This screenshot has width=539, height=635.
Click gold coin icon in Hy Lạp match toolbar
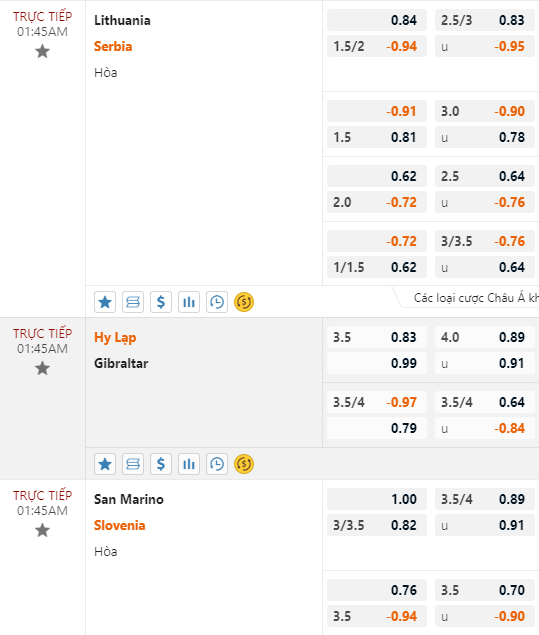[244, 464]
